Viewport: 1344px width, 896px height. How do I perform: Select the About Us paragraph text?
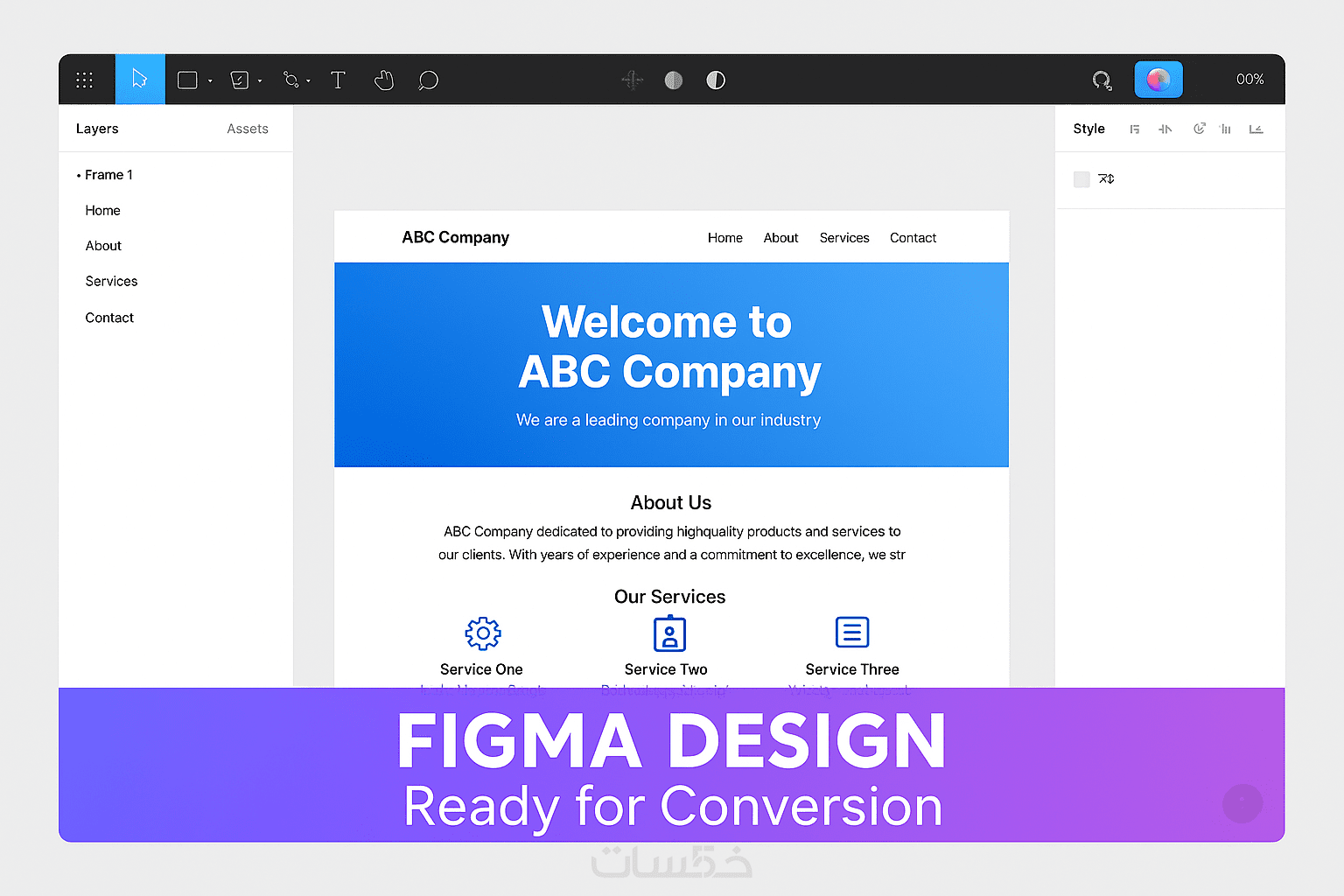(672, 543)
